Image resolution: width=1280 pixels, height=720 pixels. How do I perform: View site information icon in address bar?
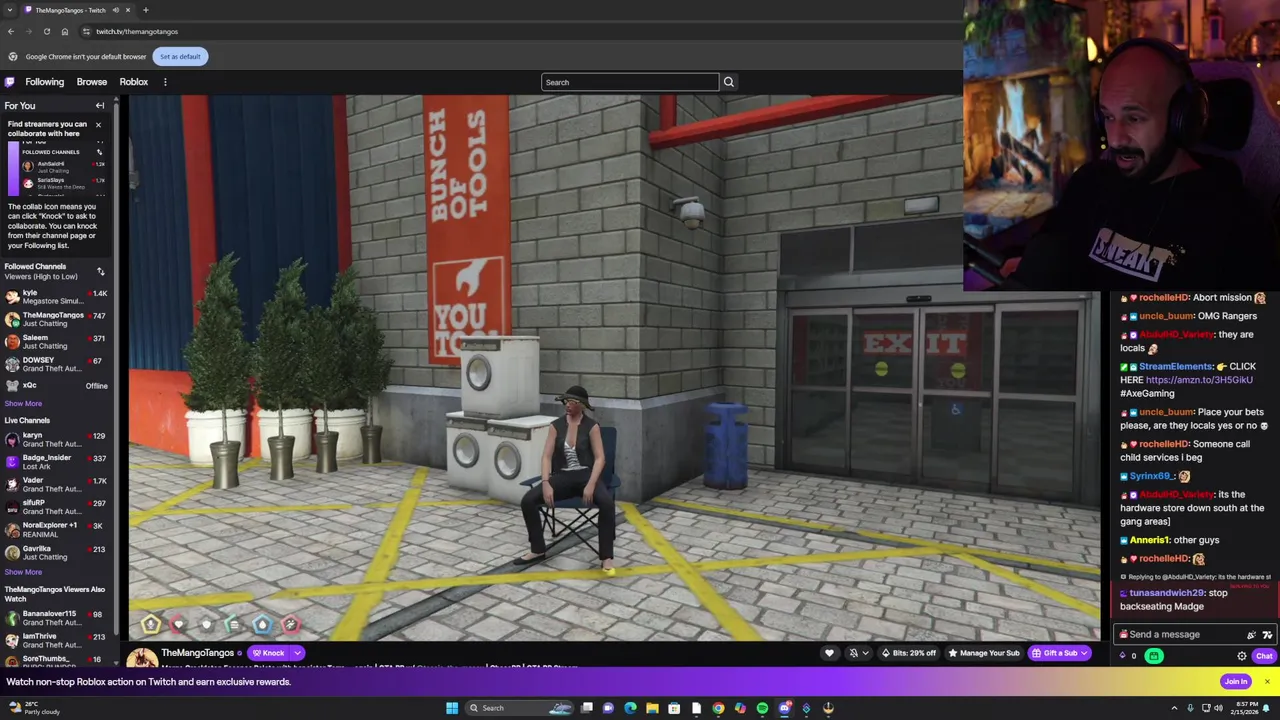click(86, 31)
